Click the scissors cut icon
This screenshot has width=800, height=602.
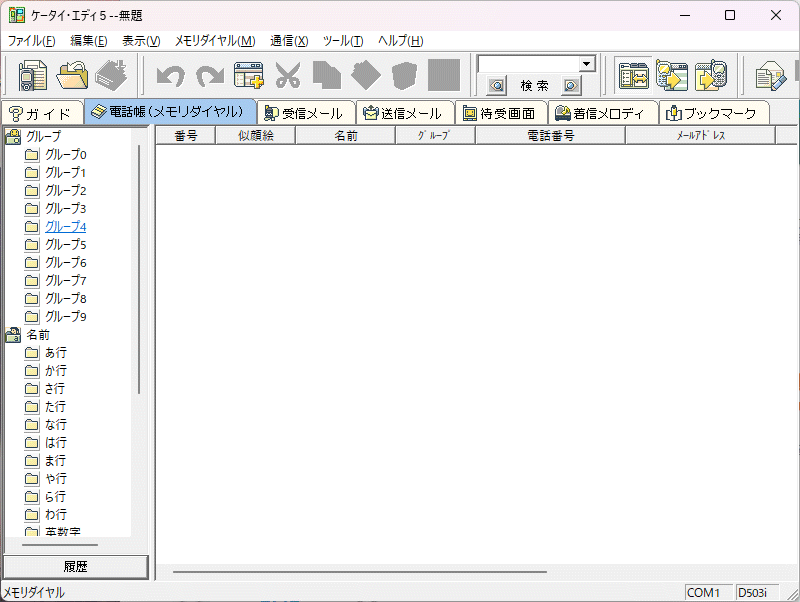click(x=287, y=76)
